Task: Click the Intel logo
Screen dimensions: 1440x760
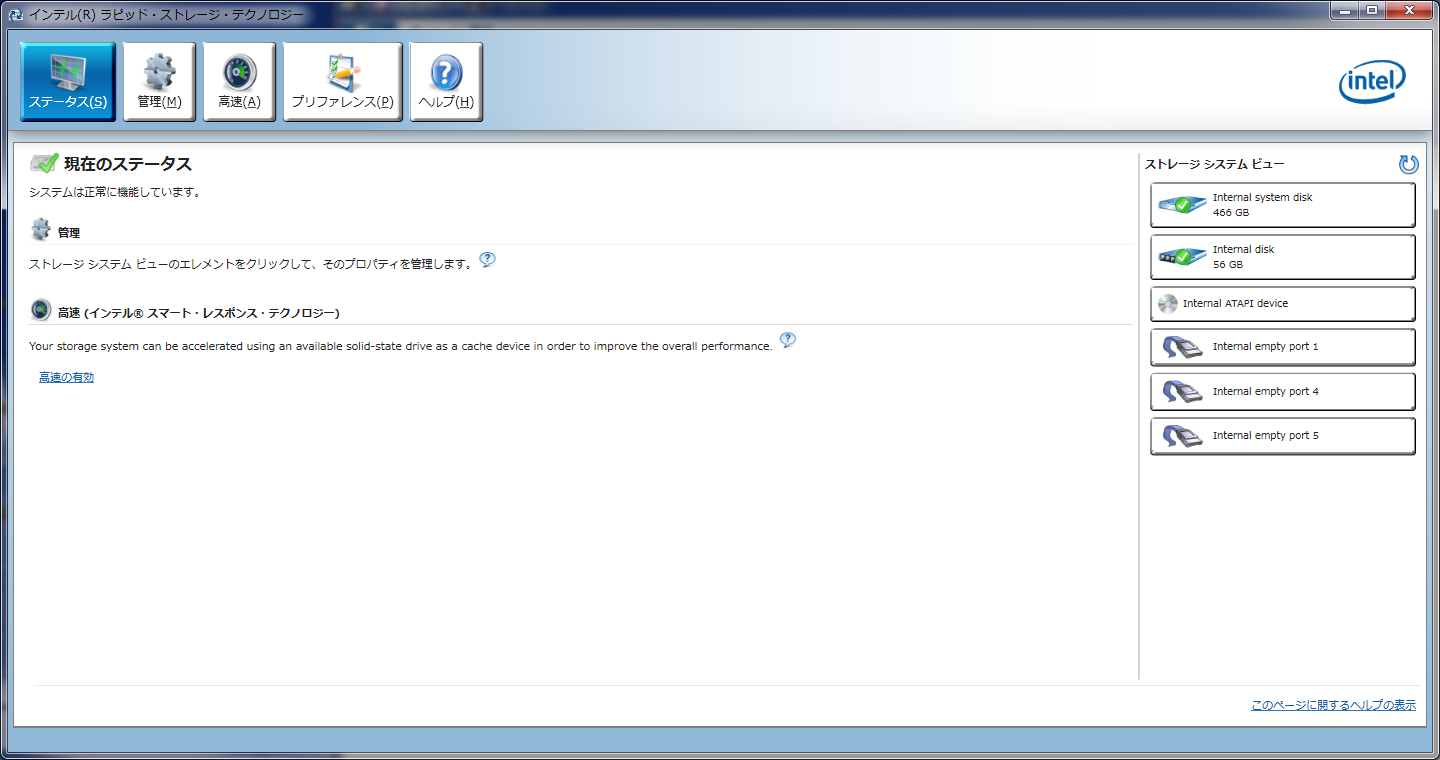Action: click(x=1372, y=82)
